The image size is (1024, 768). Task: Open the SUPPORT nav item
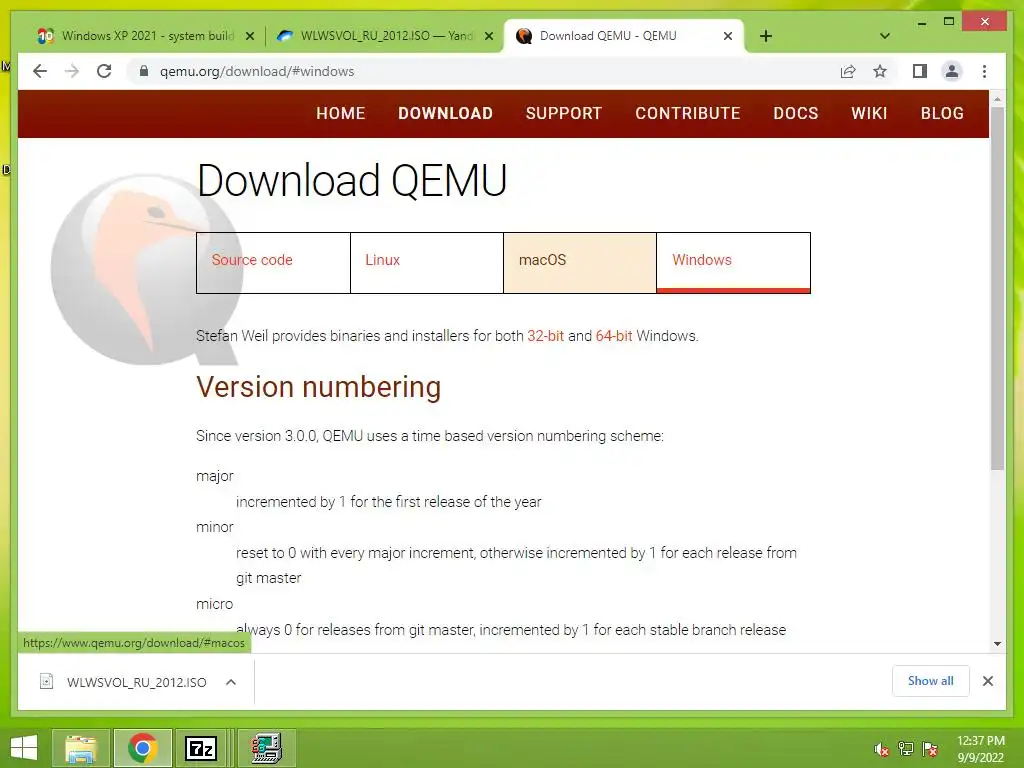point(564,113)
